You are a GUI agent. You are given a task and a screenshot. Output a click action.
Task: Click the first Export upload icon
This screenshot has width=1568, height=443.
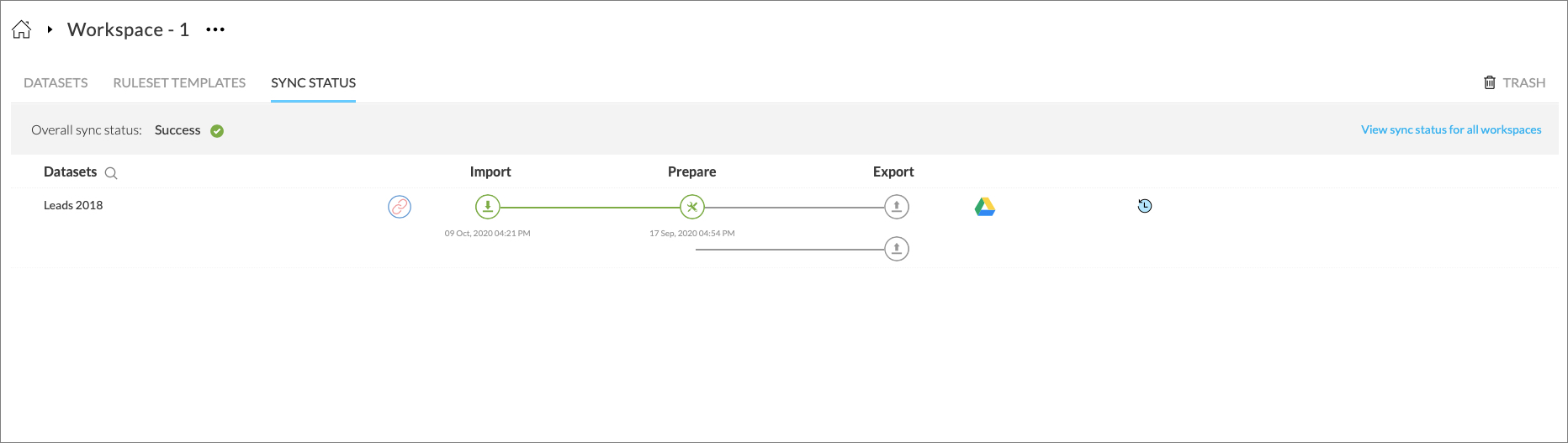897,207
